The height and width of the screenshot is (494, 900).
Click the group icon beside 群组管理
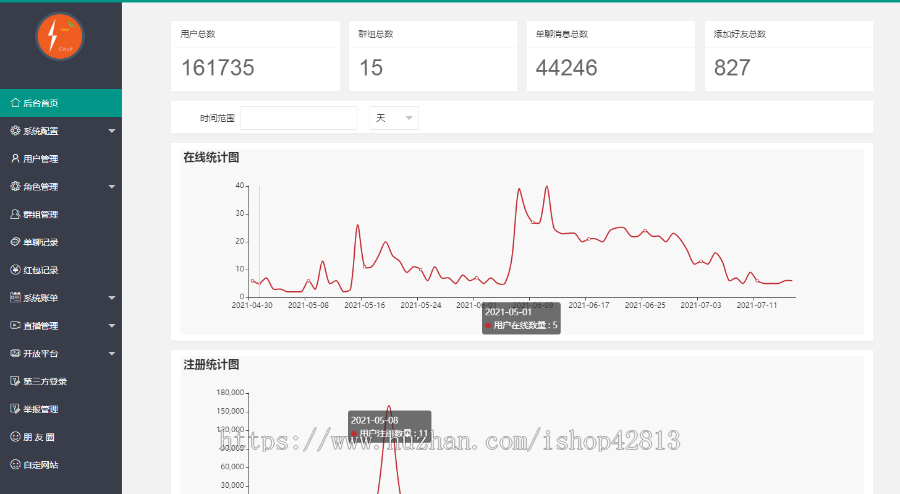[15, 214]
